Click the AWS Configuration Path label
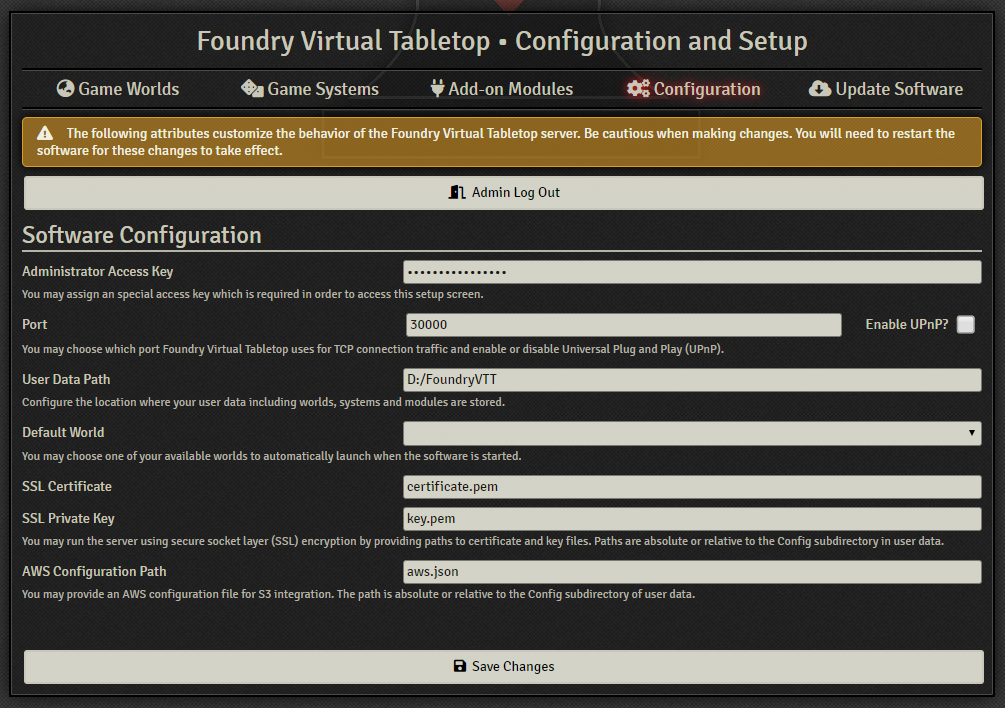Image resolution: width=1005 pixels, height=708 pixels. (94, 572)
